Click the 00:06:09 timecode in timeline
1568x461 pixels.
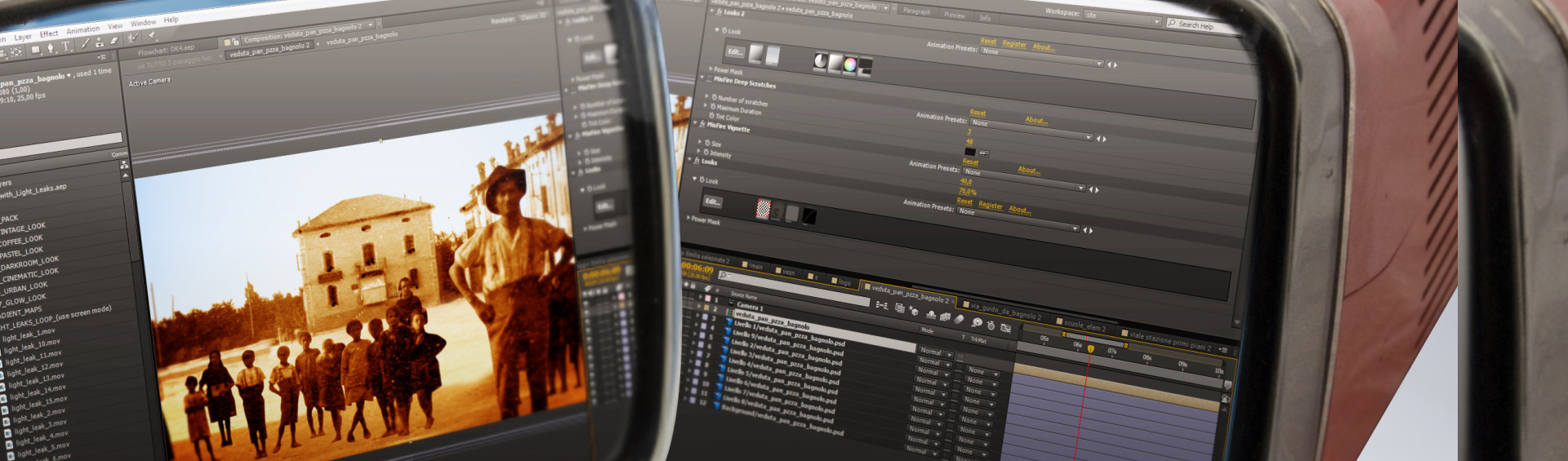pos(697,268)
